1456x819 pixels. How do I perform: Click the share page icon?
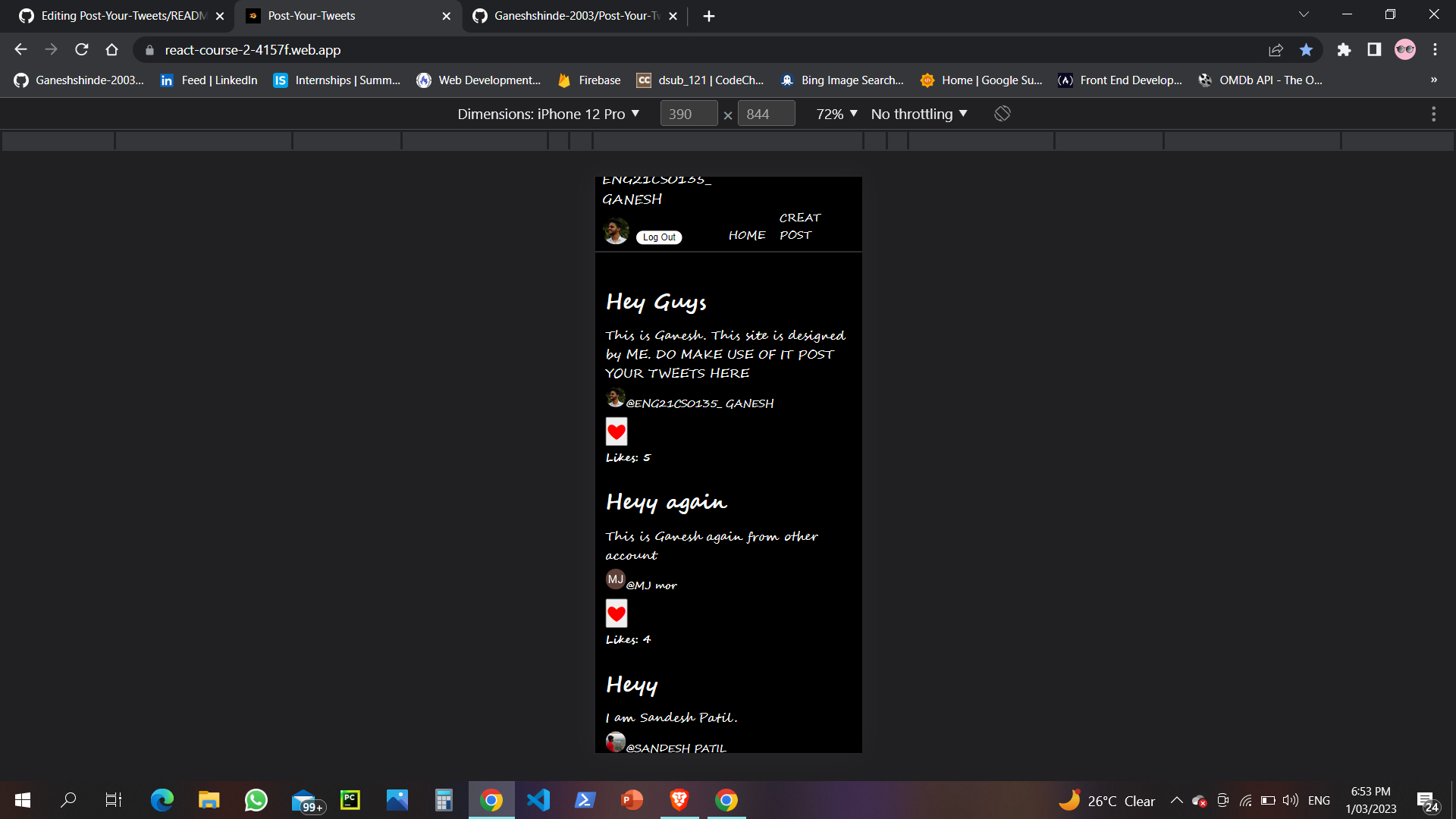pyautogui.click(x=1276, y=50)
